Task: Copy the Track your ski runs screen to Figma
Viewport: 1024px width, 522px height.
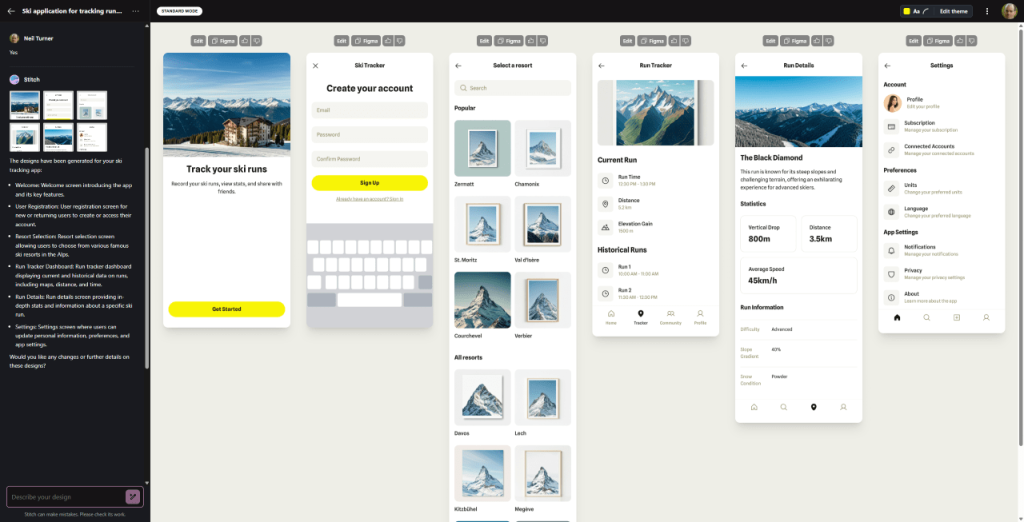Action: click(223, 41)
